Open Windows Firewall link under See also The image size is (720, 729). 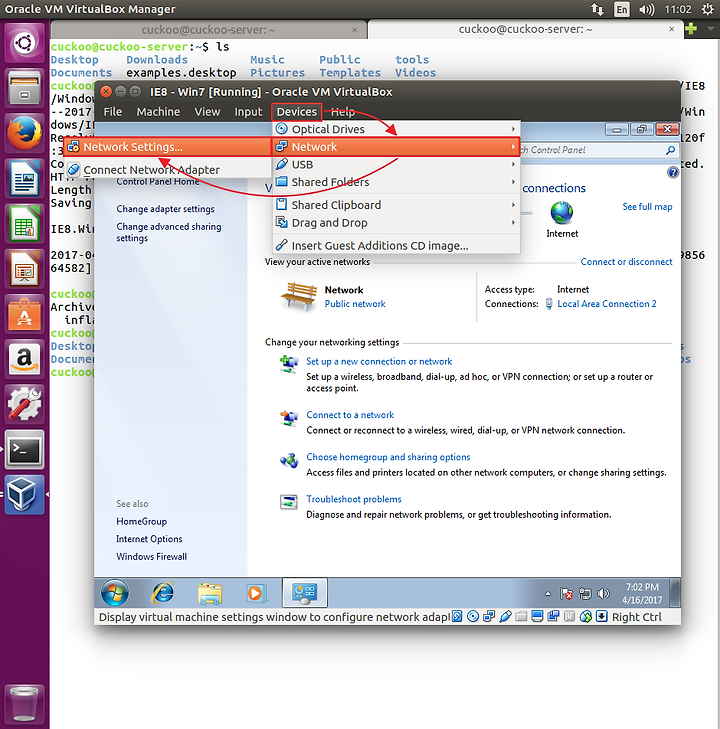pyautogui.click(x=152, y=557)
